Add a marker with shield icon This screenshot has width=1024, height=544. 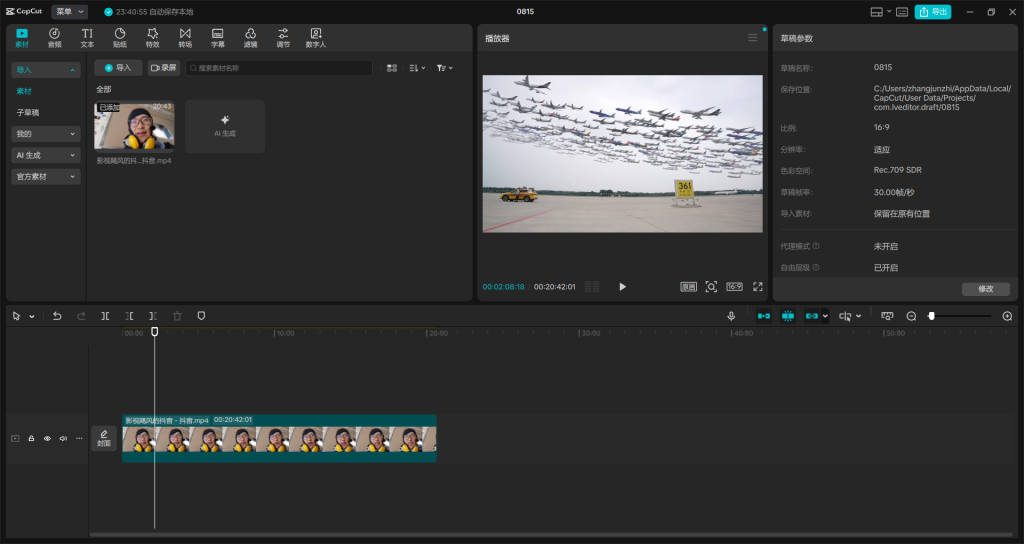click(x=201, y=316)
